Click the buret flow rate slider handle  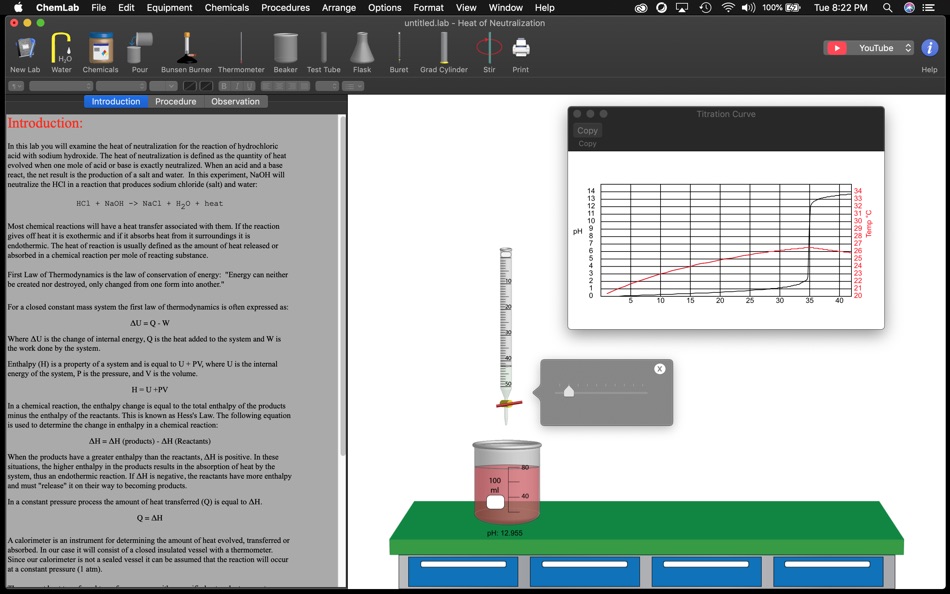[x=568, y=392]
